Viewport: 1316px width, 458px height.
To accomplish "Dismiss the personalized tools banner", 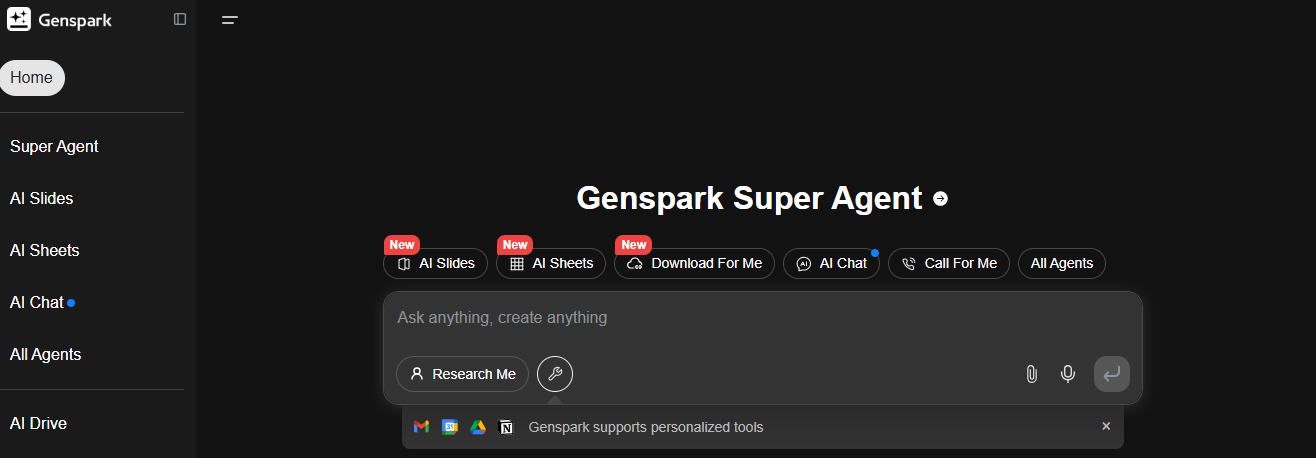I will click(x=1106, y=426).
